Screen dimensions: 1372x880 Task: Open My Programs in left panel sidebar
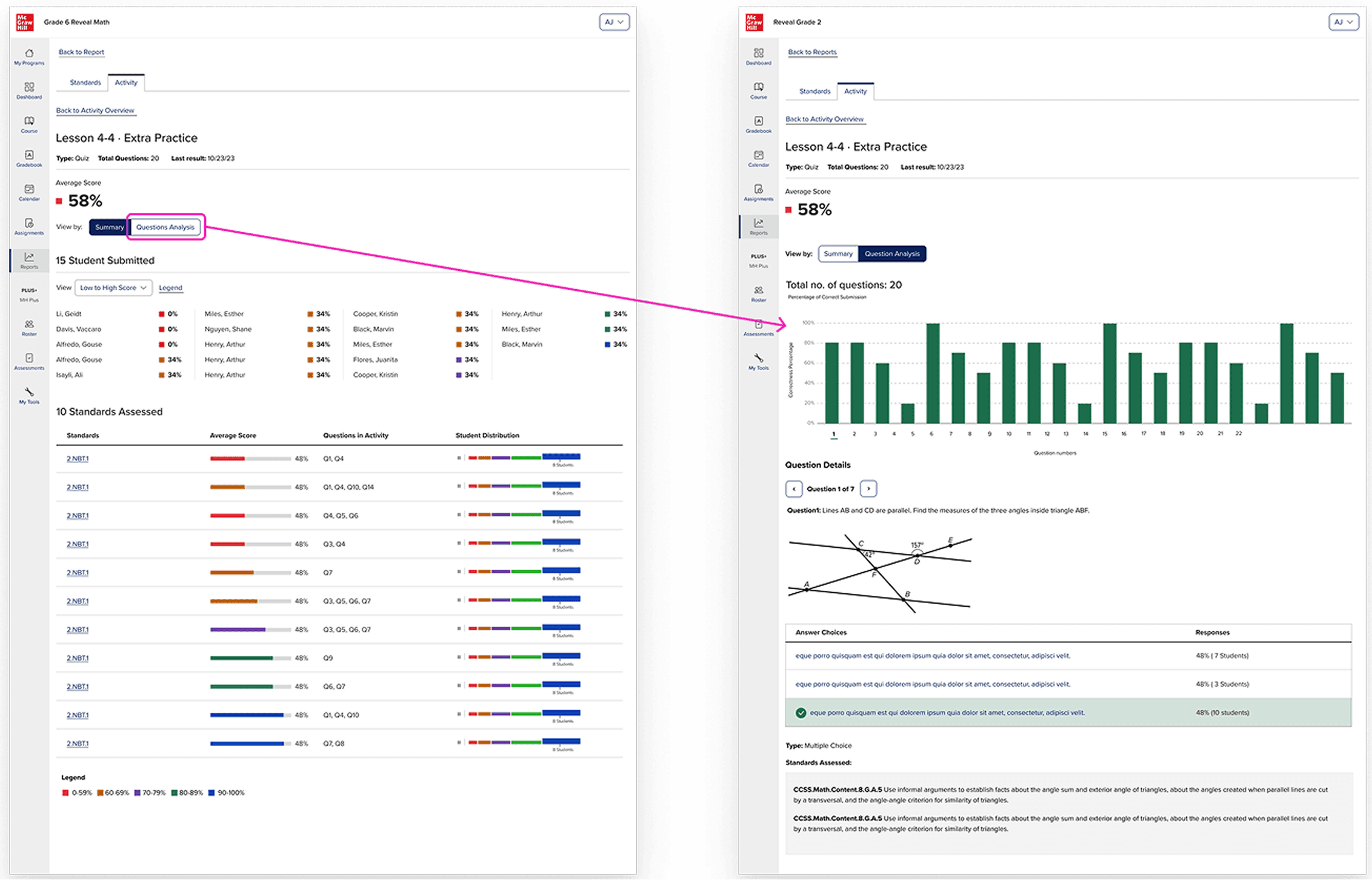click(x=29, y=56)
